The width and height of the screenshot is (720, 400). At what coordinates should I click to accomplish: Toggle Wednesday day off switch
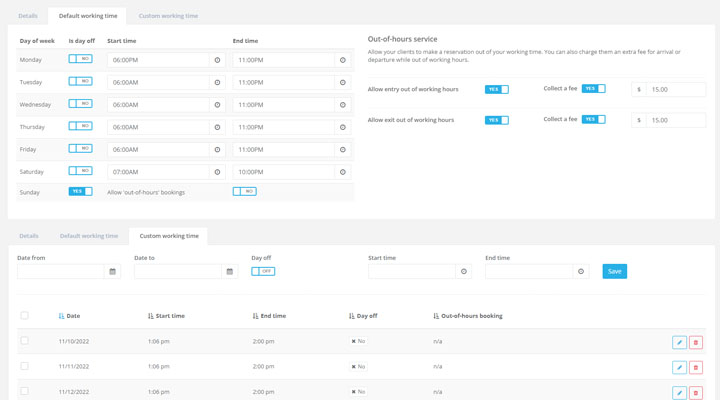80,104
